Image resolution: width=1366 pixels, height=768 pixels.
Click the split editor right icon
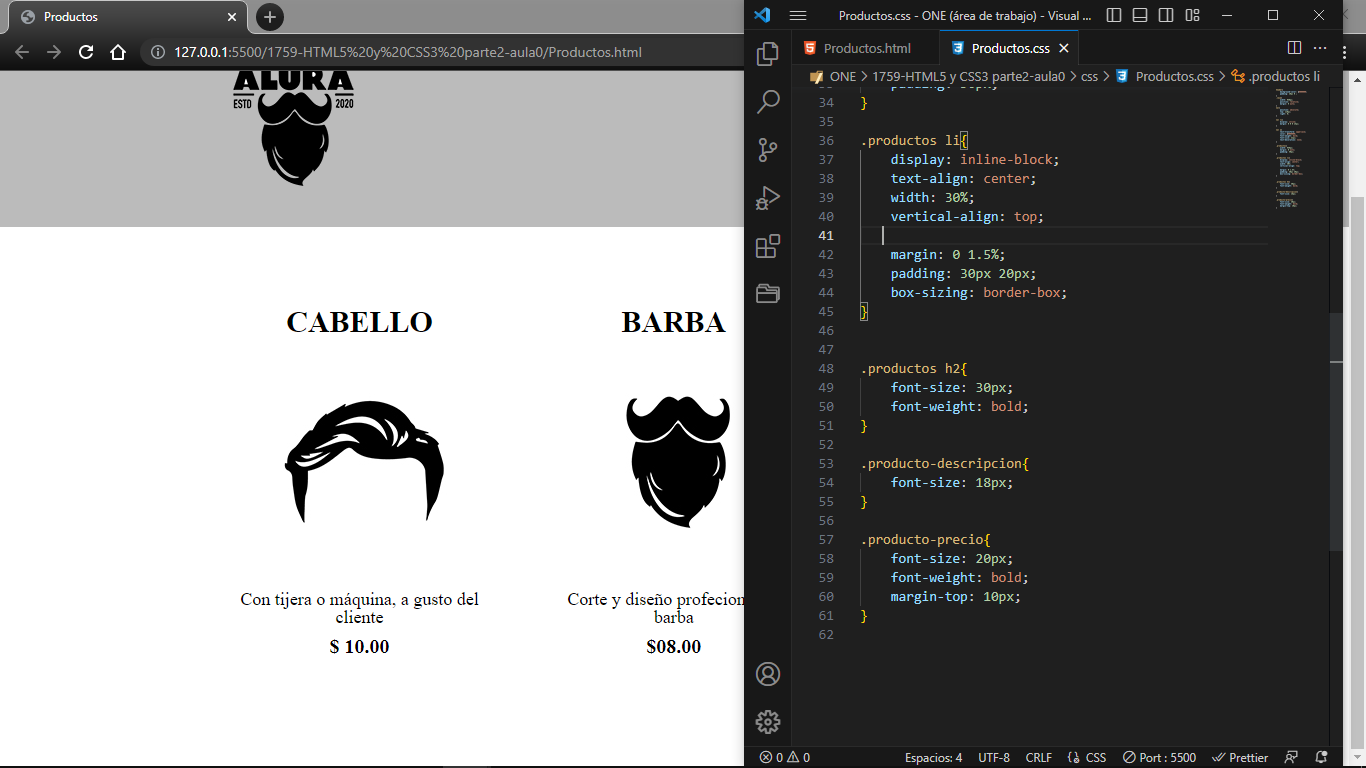click(1294, 48)
